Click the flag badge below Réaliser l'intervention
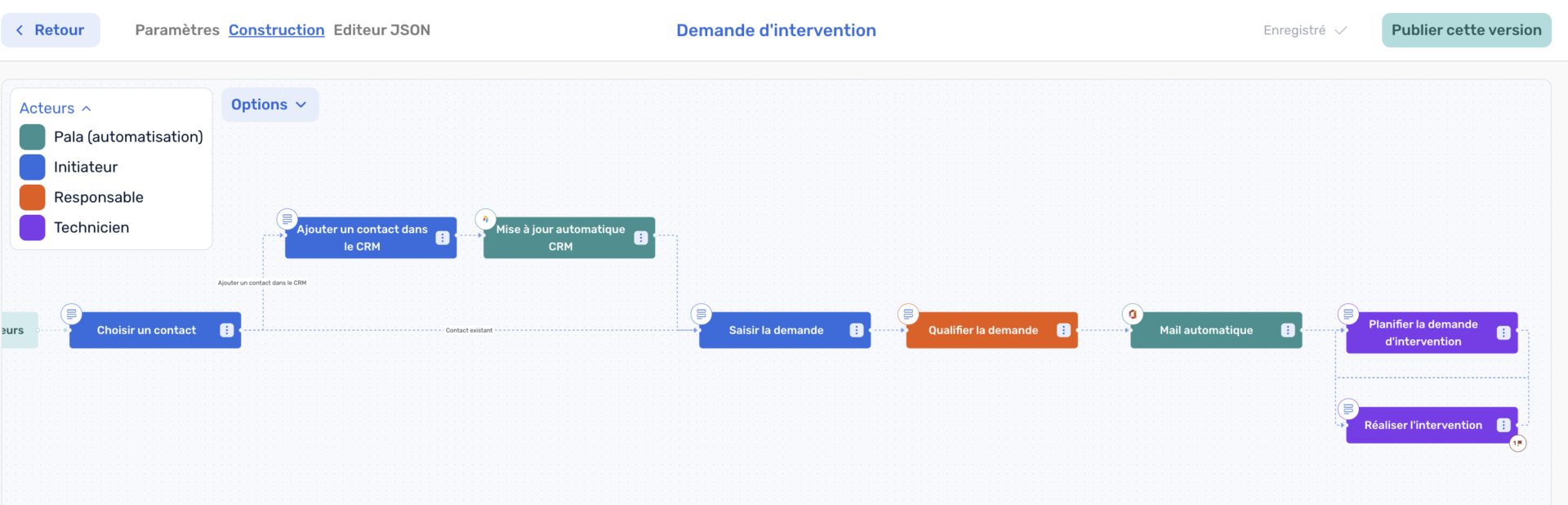 tap(1517, 443)
